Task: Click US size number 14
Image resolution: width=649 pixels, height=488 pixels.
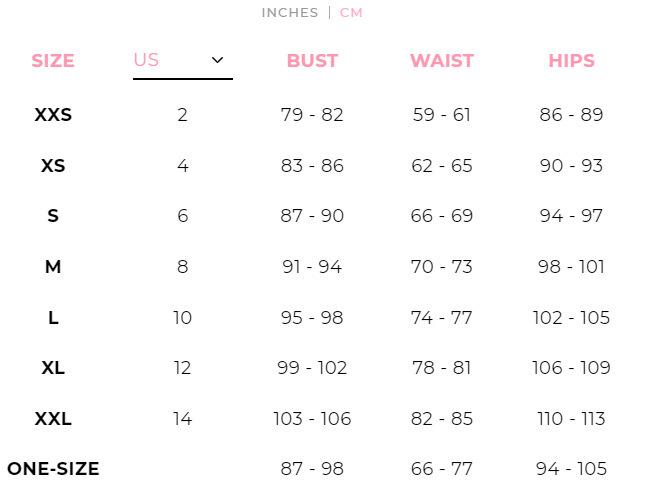Action: click(183, 418)
